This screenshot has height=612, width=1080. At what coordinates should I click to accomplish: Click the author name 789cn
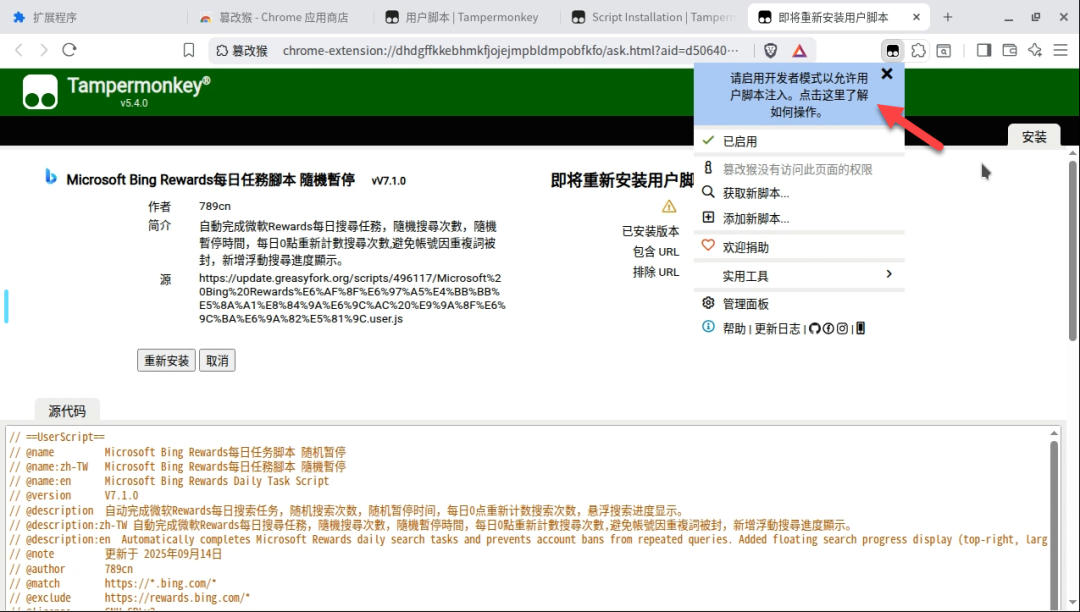pyautogui.click(x=215, y=206)
